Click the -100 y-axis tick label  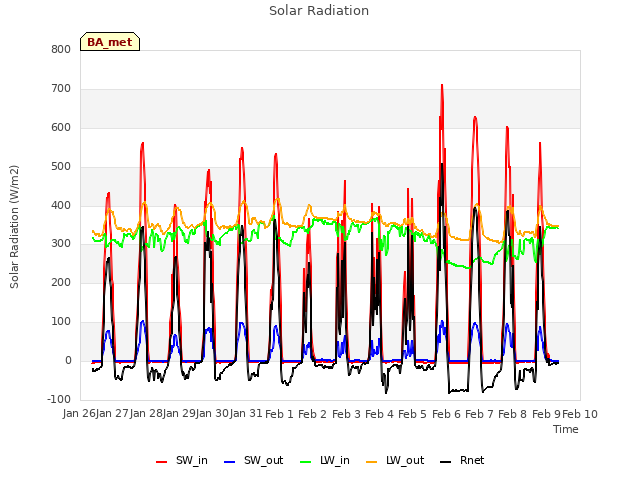click(x=59, y=399)
